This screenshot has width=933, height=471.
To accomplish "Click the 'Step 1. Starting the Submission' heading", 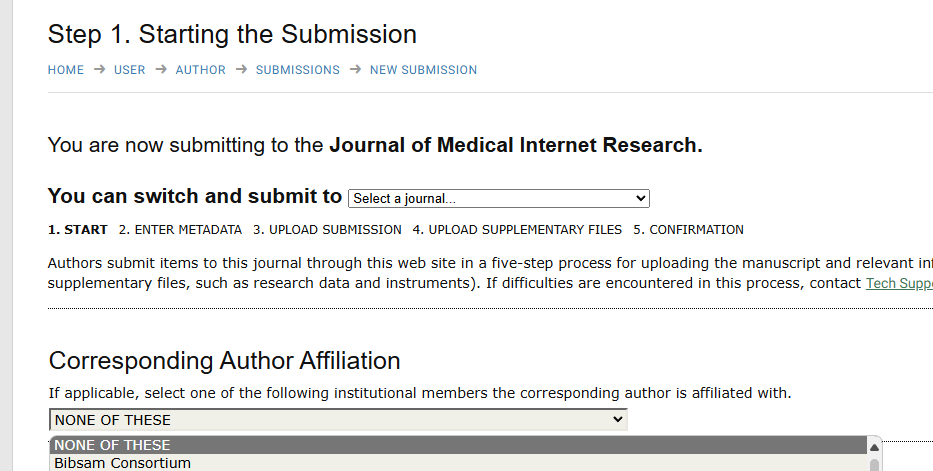I will (232, 34).
